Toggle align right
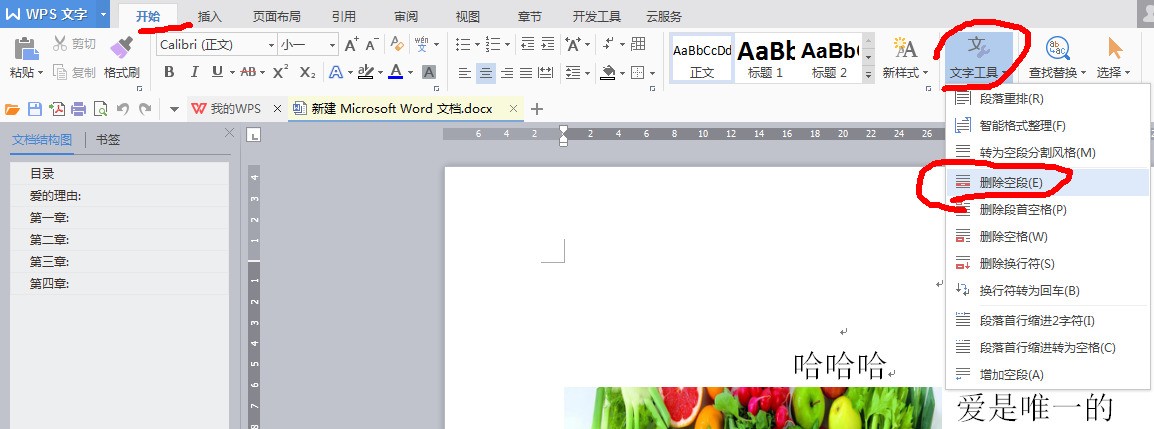Screen dimensions: 1154x429 tap(506, 72)
